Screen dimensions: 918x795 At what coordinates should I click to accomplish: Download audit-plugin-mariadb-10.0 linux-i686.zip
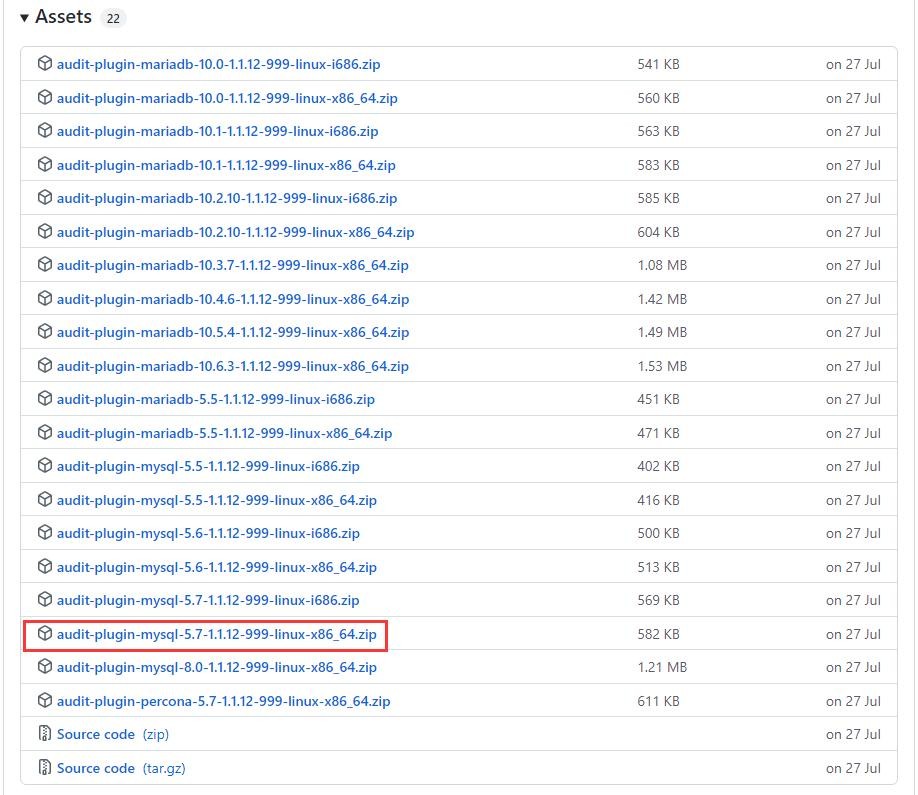pyautogui.click(x=218, y=64)
